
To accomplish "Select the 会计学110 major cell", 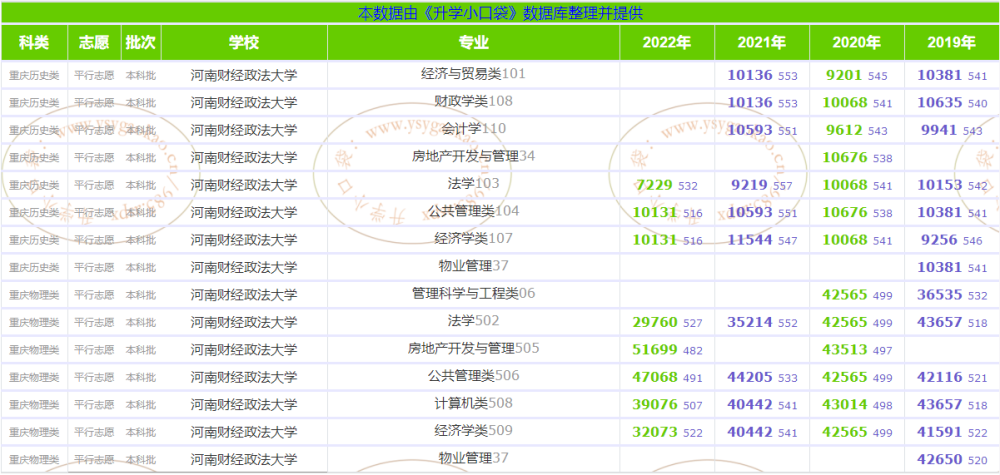I will coord(474,129).
